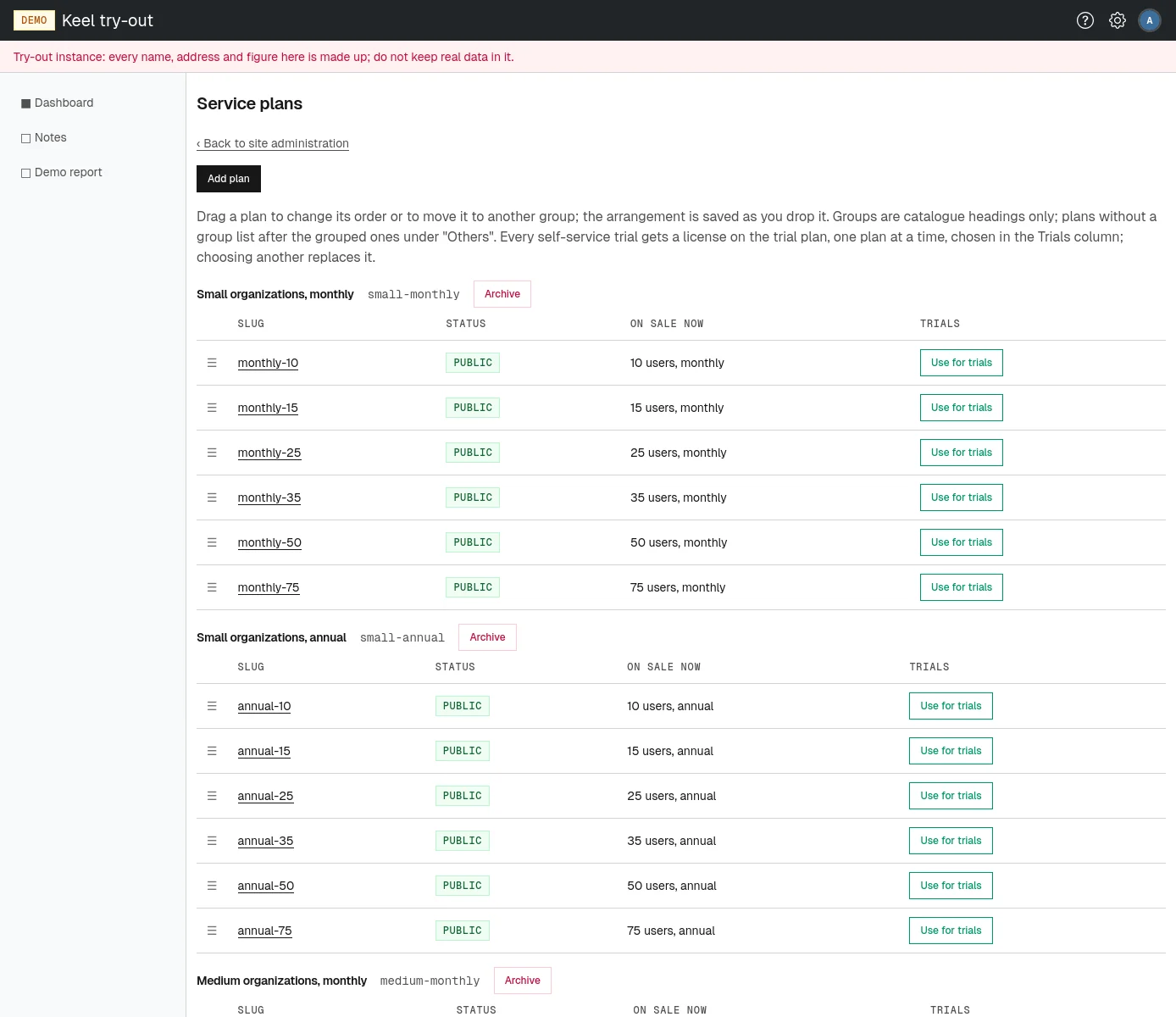Open the settings gear icon
Screen dimensions: 1176x1017
pyautogui.click(x=1118, y=20)
